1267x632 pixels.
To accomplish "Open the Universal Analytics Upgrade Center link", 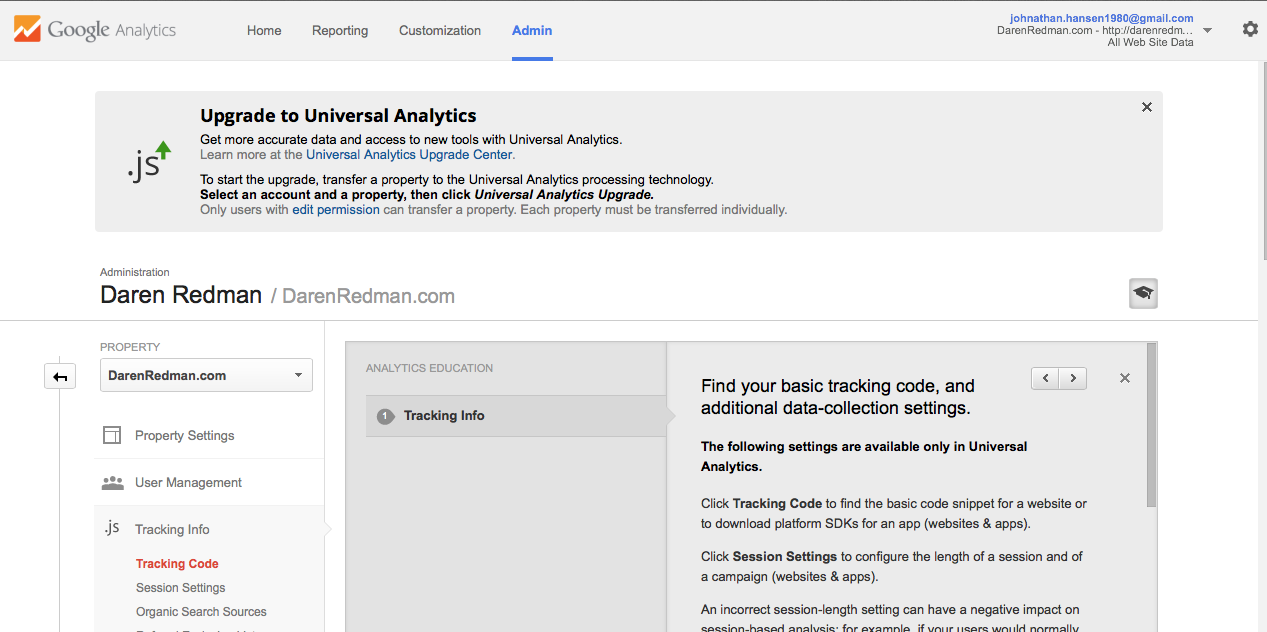I will tap(410, 155).
